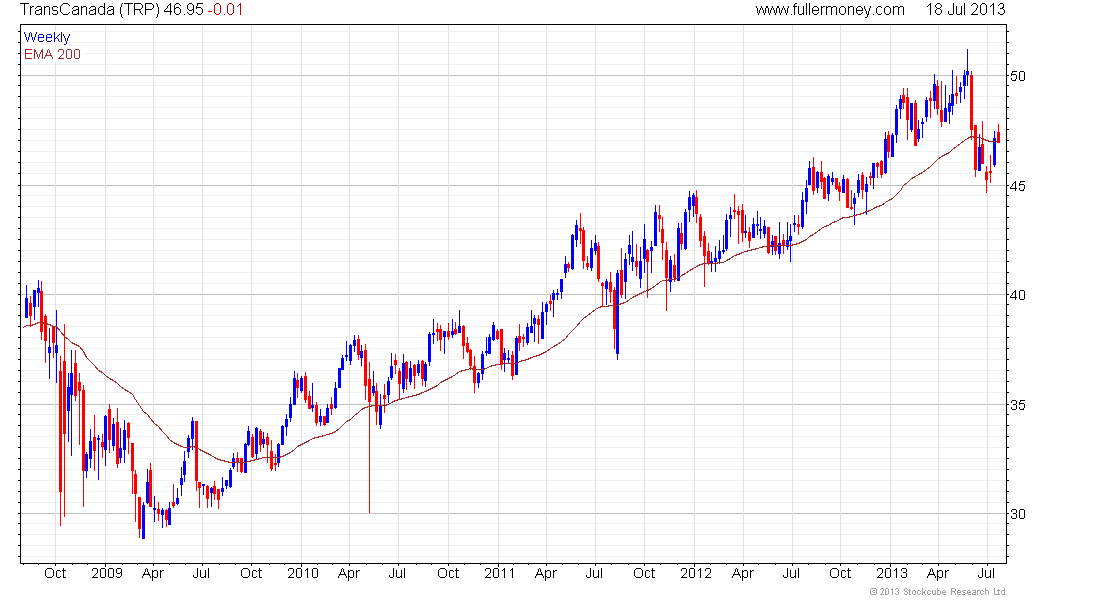Click the 2012 year axis label

(x=696, y=573)
